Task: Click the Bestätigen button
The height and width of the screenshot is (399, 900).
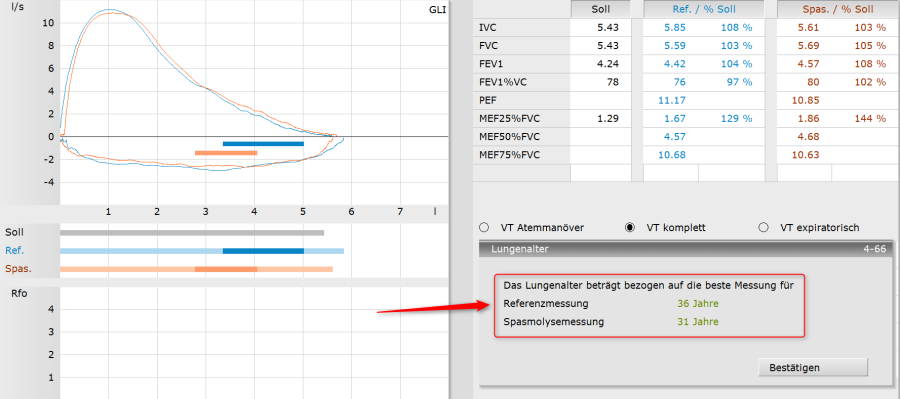Action: pyautogui.click(x=813, y=367)
